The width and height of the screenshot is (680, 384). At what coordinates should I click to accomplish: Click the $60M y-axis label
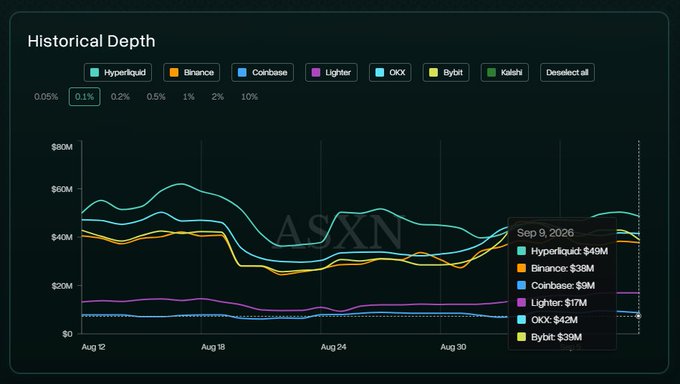(62, 189)
